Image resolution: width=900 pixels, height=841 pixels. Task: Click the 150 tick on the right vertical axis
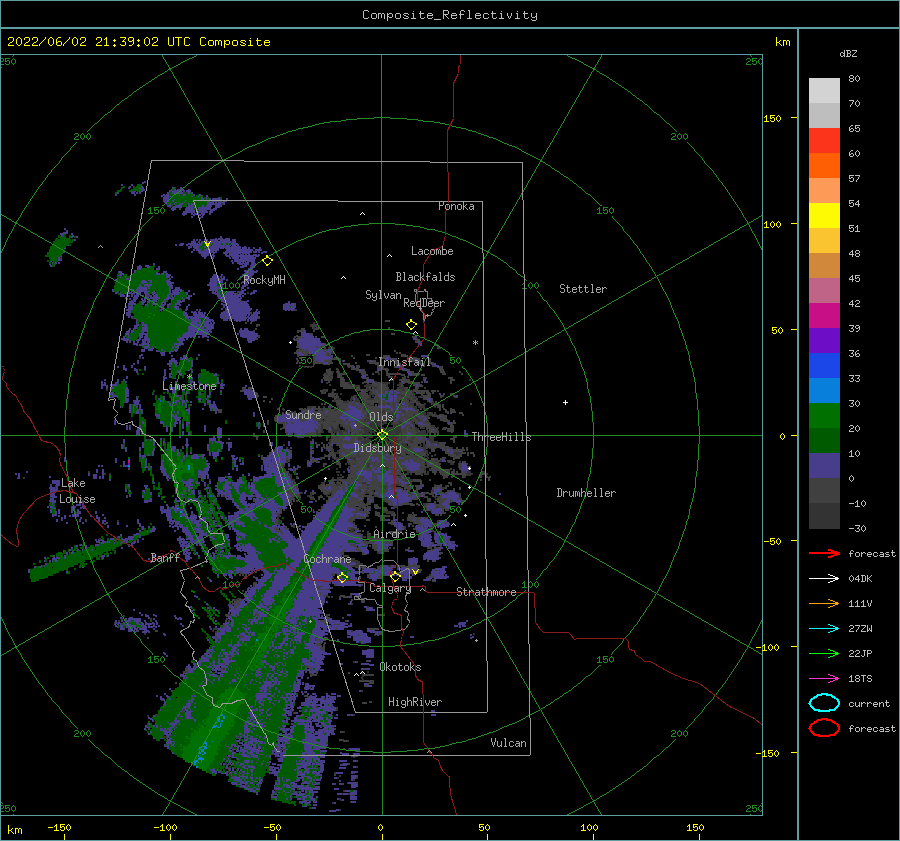pos(772,118)
